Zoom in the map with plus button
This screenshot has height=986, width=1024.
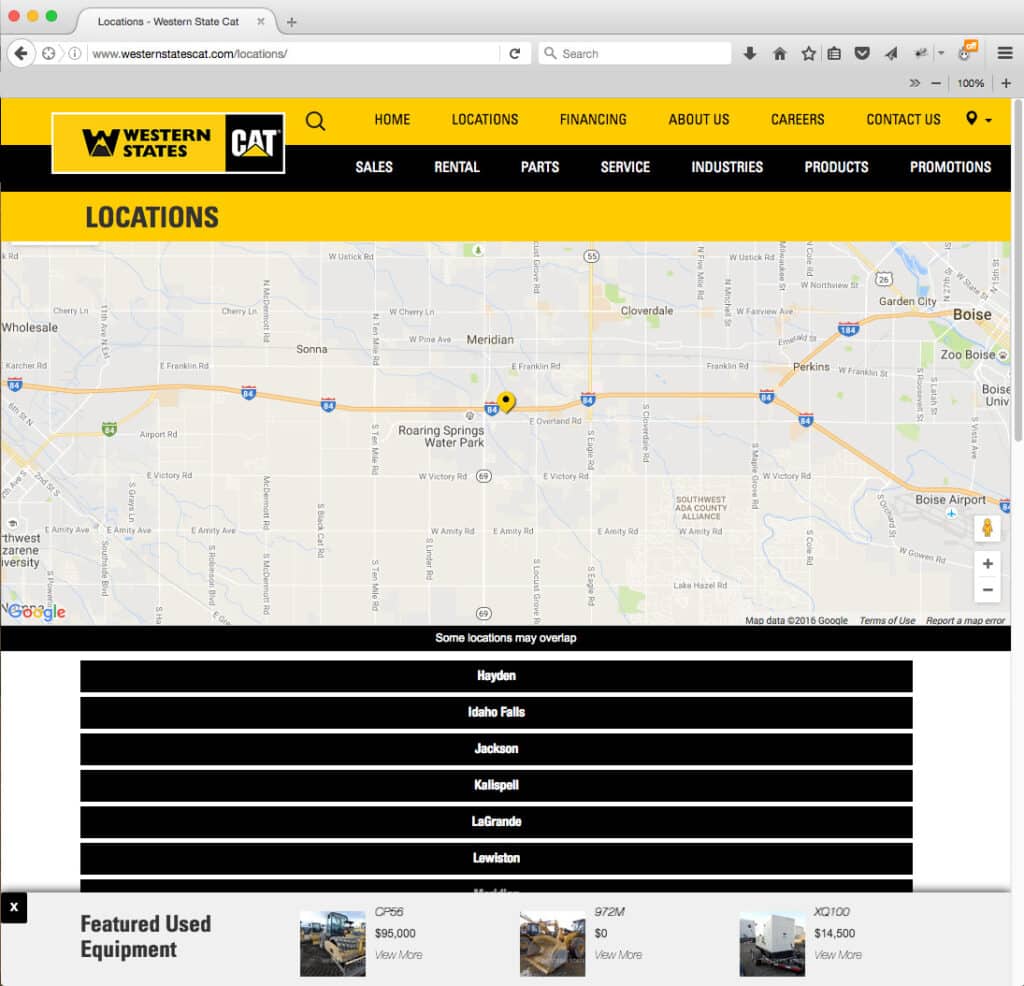987,564
